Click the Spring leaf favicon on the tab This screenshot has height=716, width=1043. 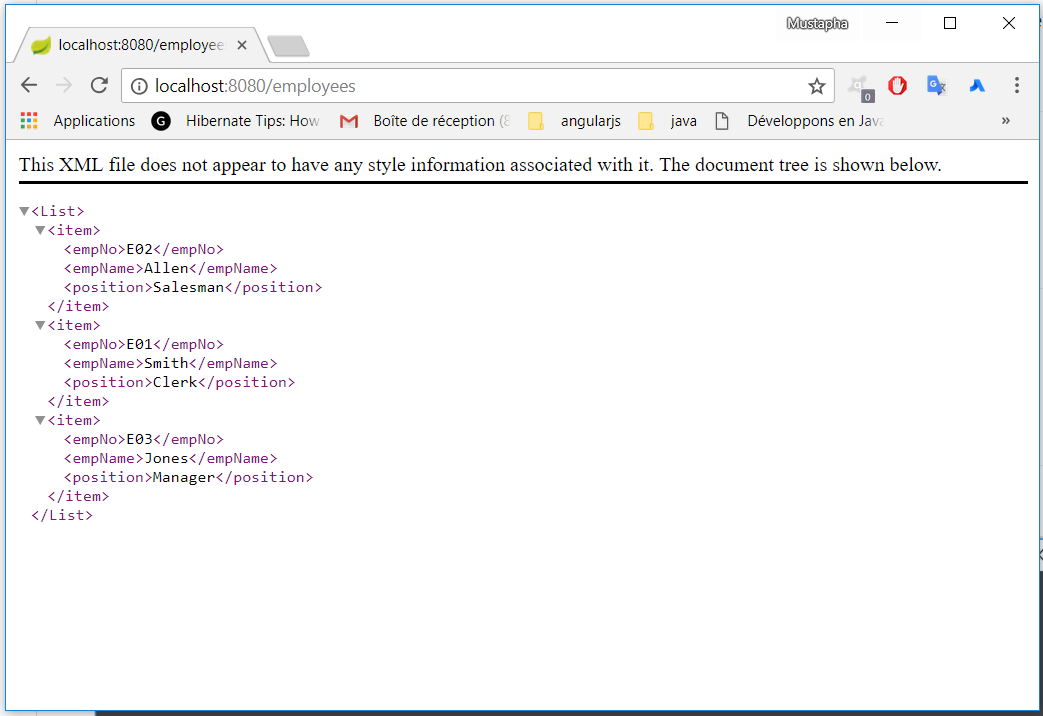click(39, 45)
